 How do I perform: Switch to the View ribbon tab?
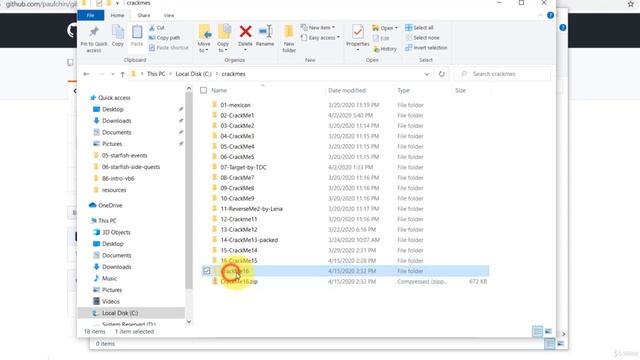[x=169, y=16]
